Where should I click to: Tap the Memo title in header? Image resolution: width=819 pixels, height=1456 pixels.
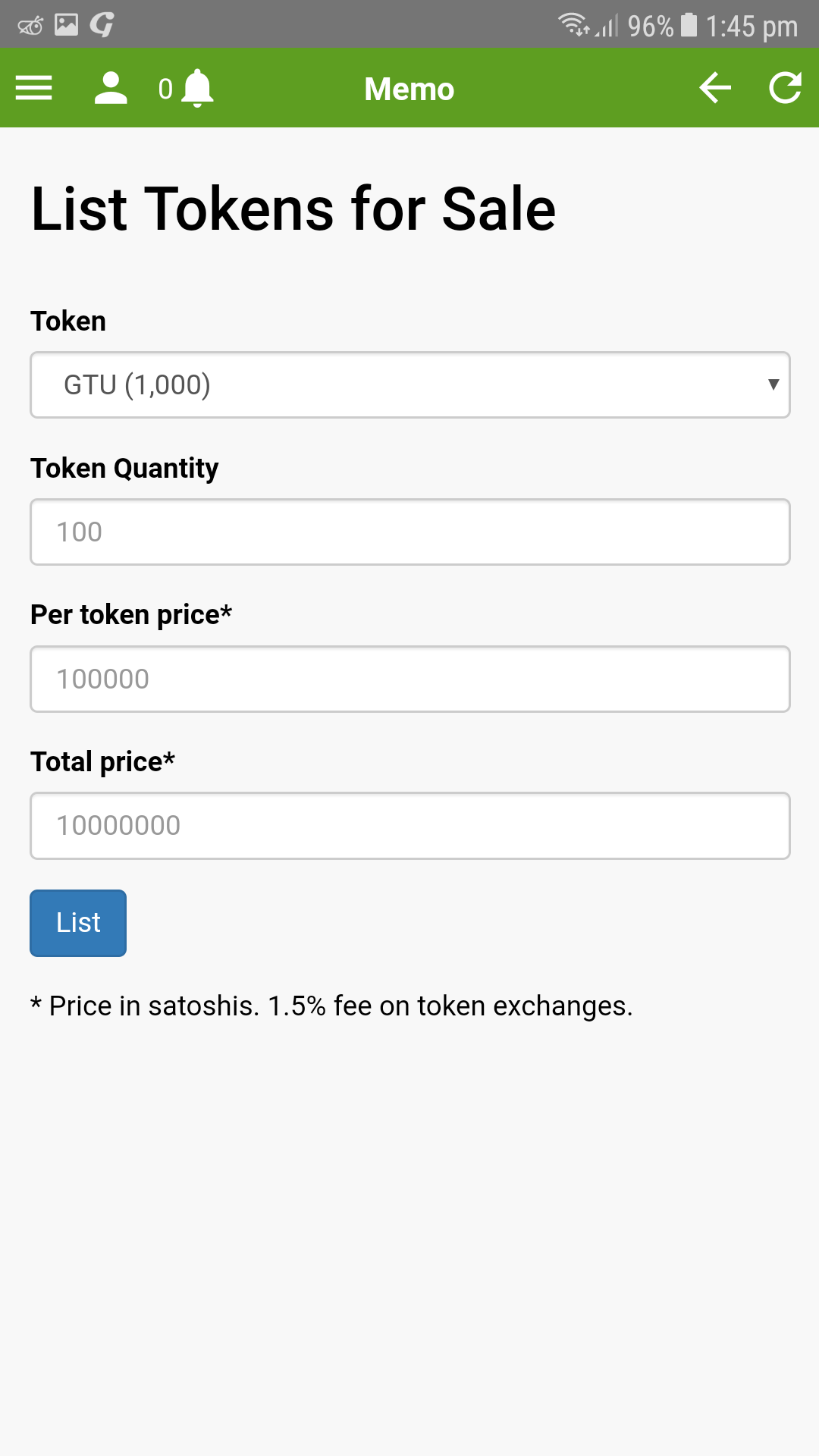tap(409, 89)
